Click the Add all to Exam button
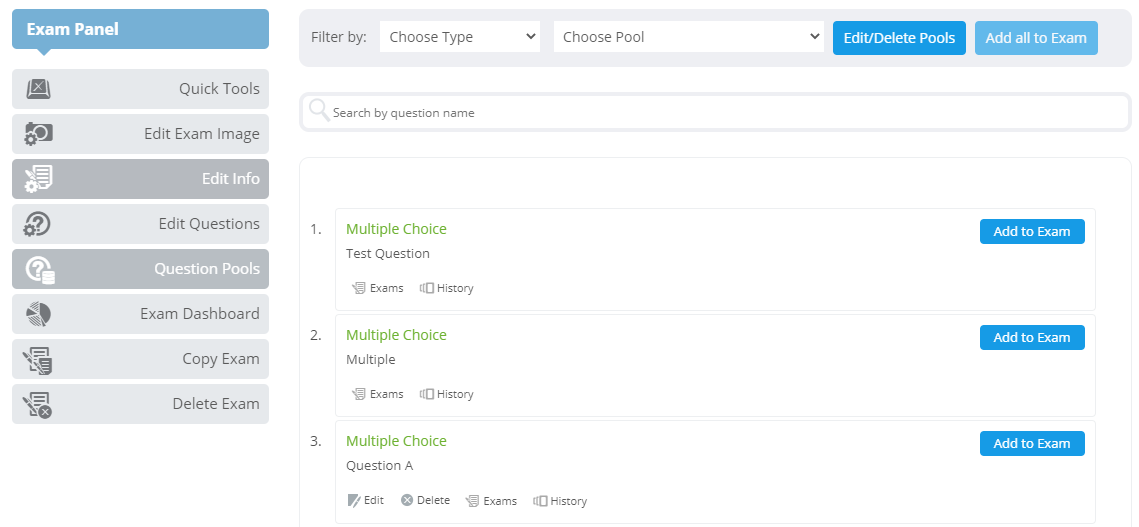This screenshot has width=1139, height=527. 1036,38
